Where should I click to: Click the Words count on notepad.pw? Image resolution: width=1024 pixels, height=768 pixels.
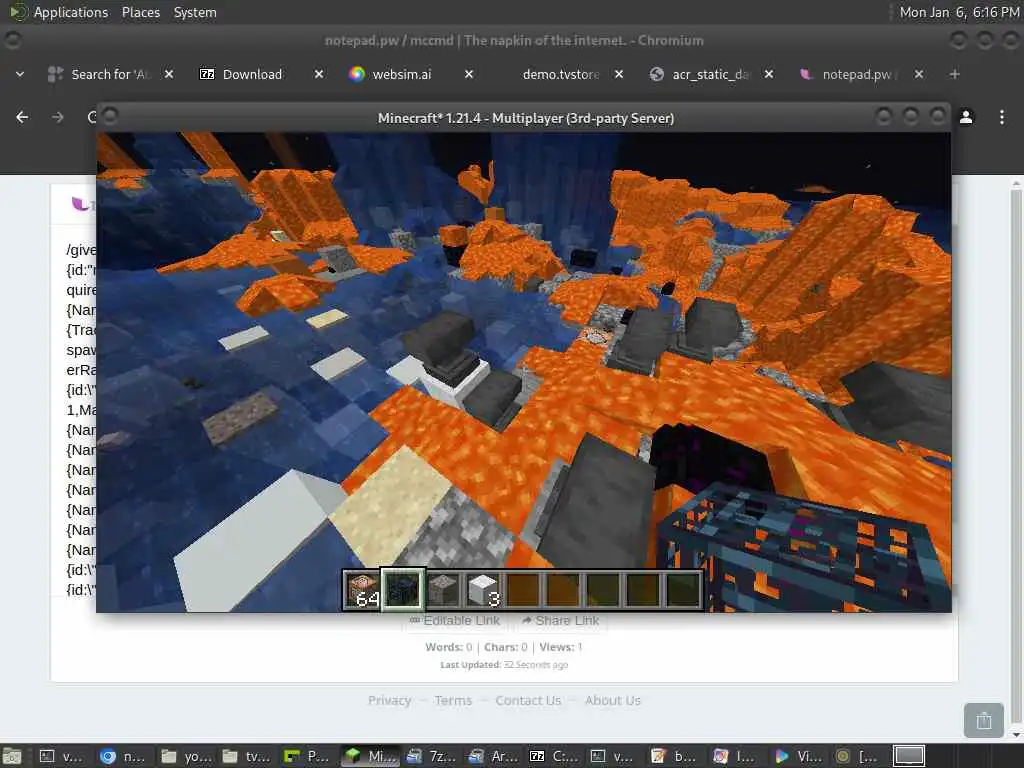click(448, 647)
